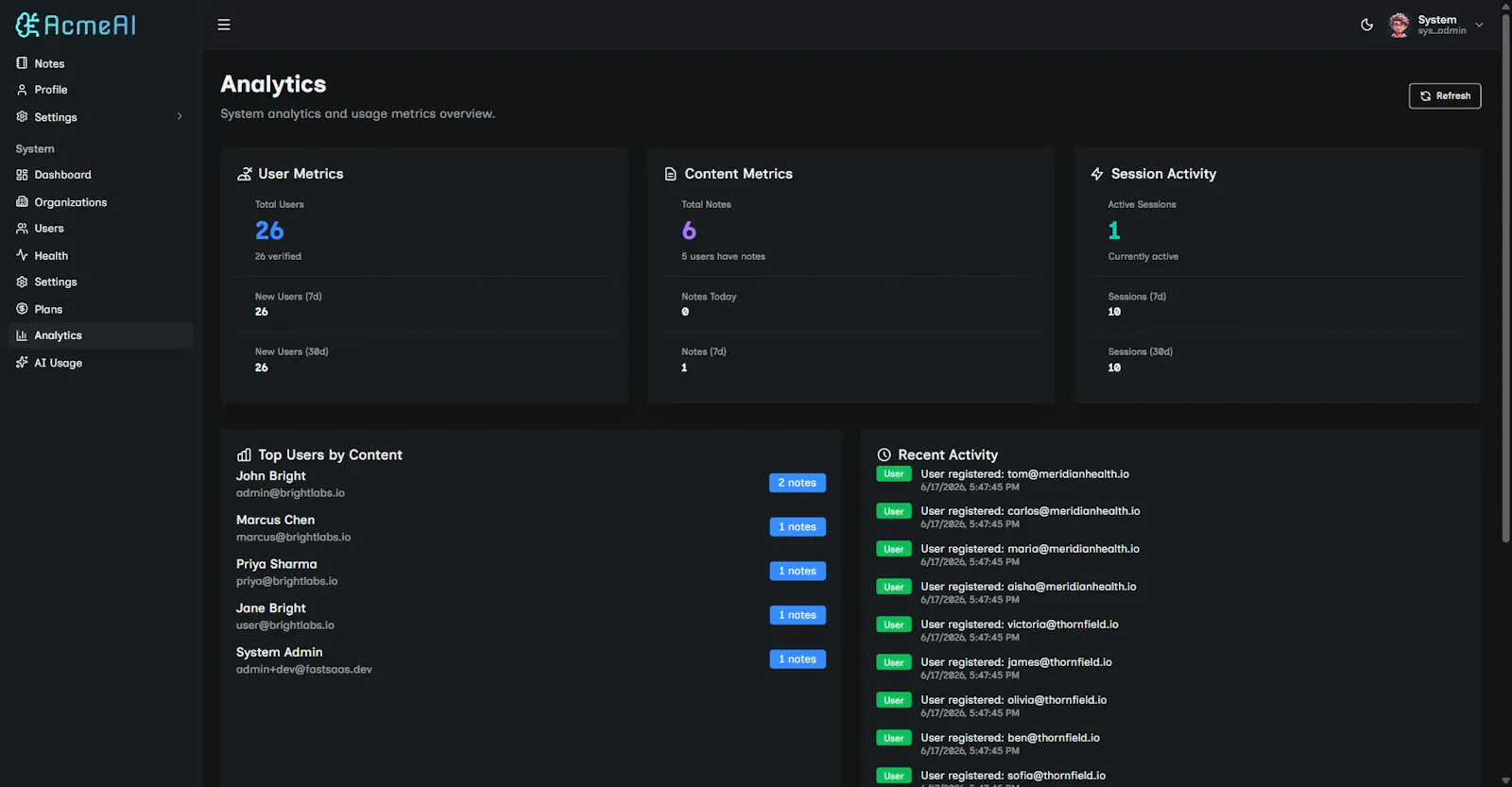Open the System user dropdown chevron

1479,25
